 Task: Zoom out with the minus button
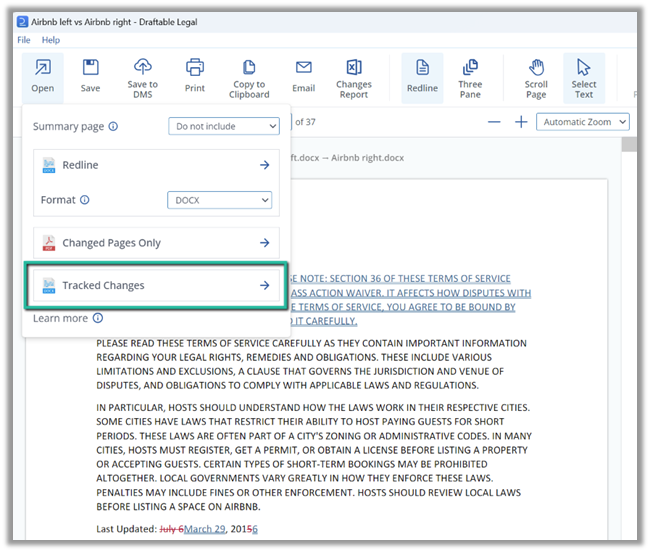494,122
